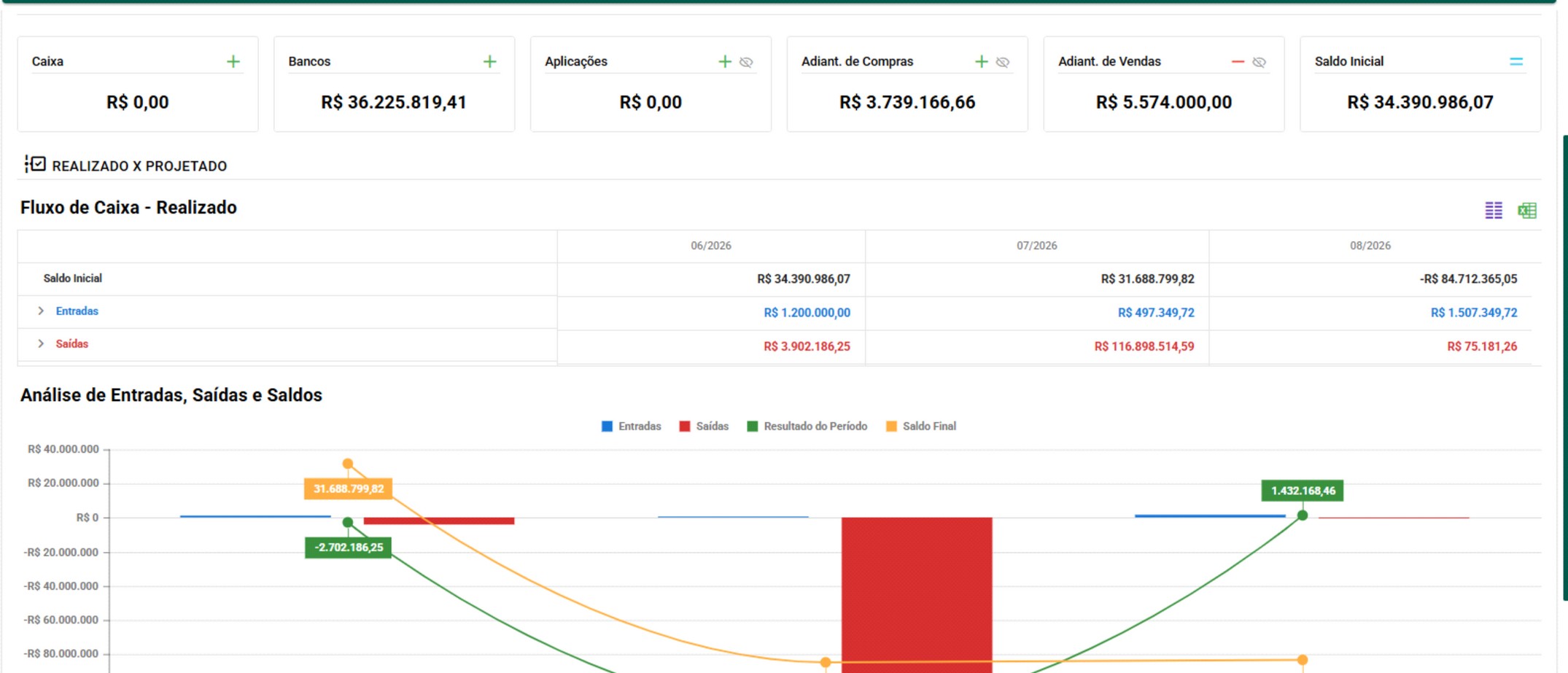Click the orange 31.688.799,82 chart data label
The width and height of the screenshot is (1568, 673).
pos(349,489)
